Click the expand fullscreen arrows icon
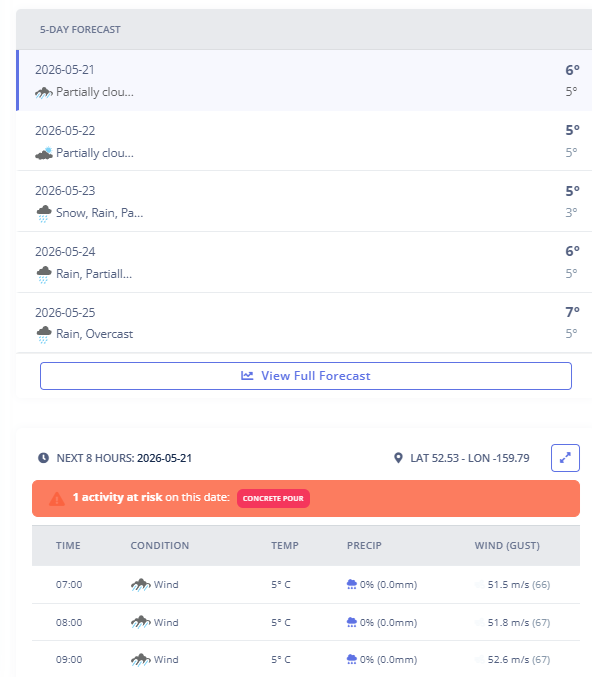592x677 pixels. 565,458
